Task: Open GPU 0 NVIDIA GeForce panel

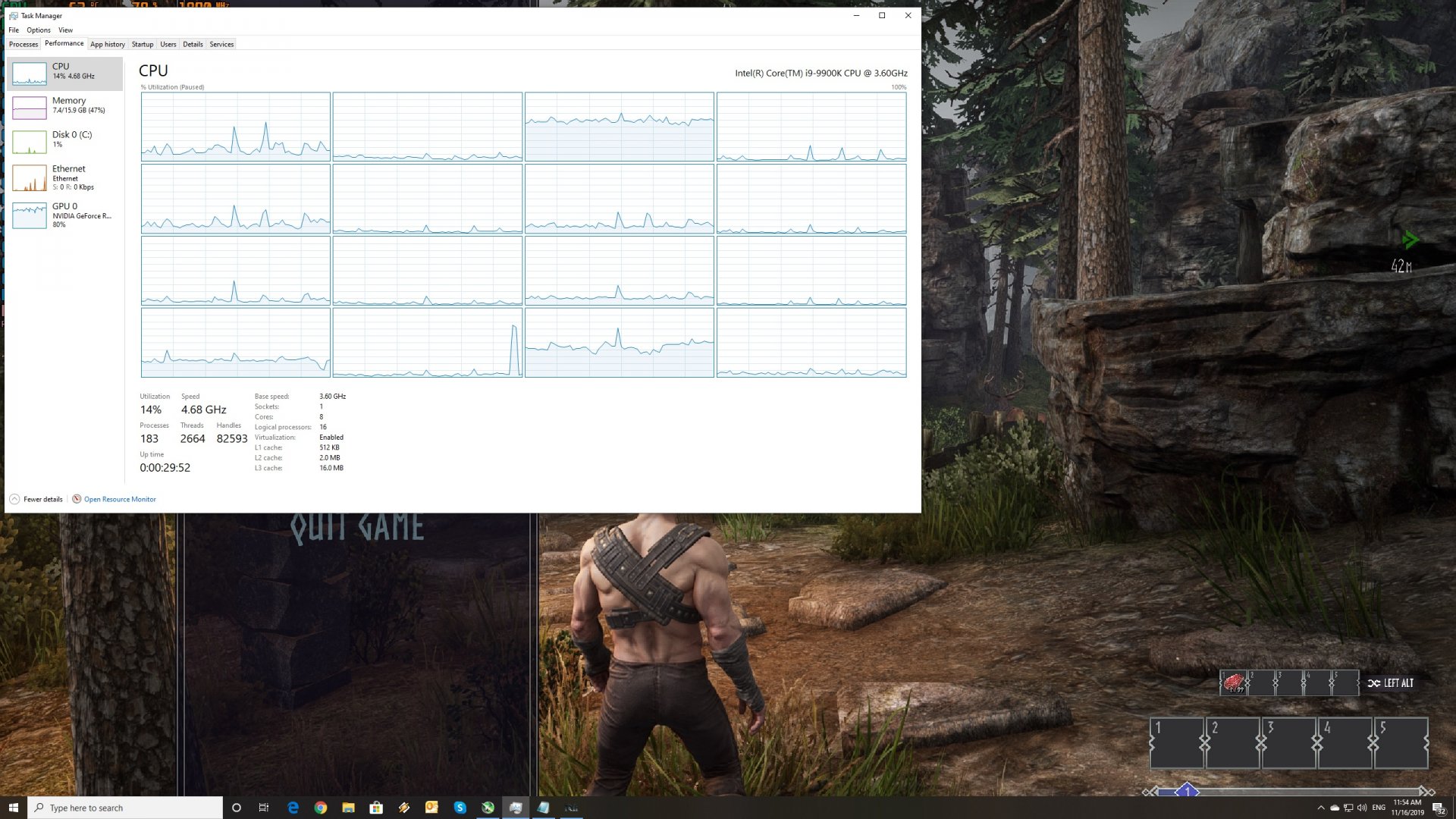Action: [64, 215]
